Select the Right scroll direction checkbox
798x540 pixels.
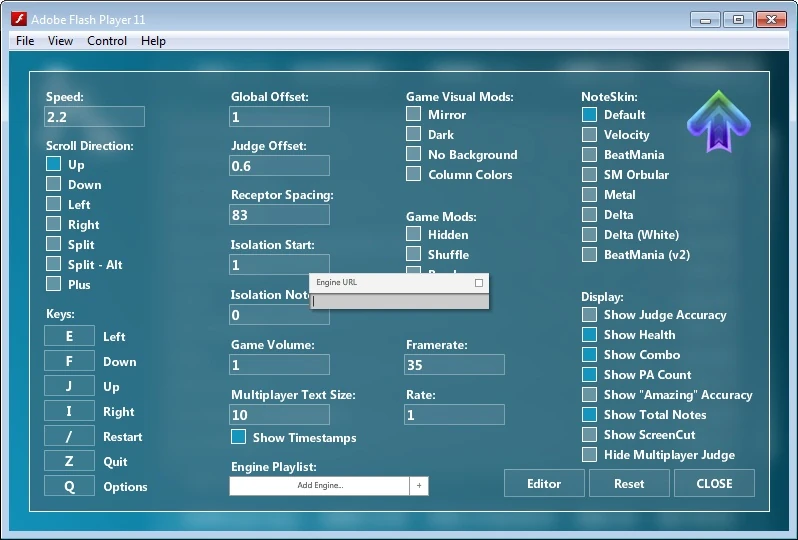[53, 224]
